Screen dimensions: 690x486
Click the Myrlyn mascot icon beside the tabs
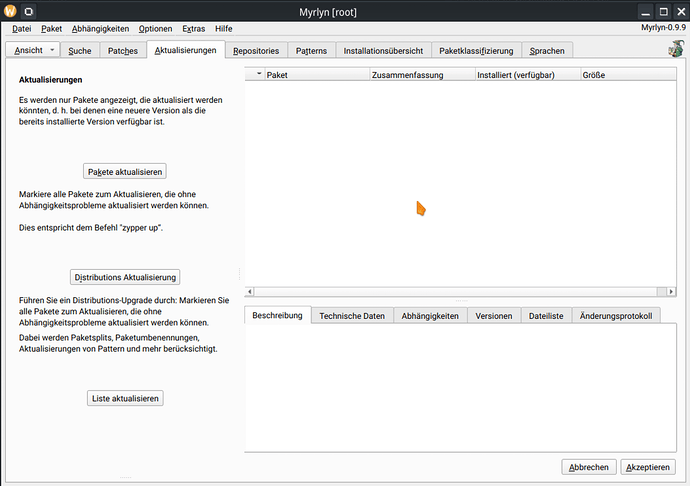point(675,50)
